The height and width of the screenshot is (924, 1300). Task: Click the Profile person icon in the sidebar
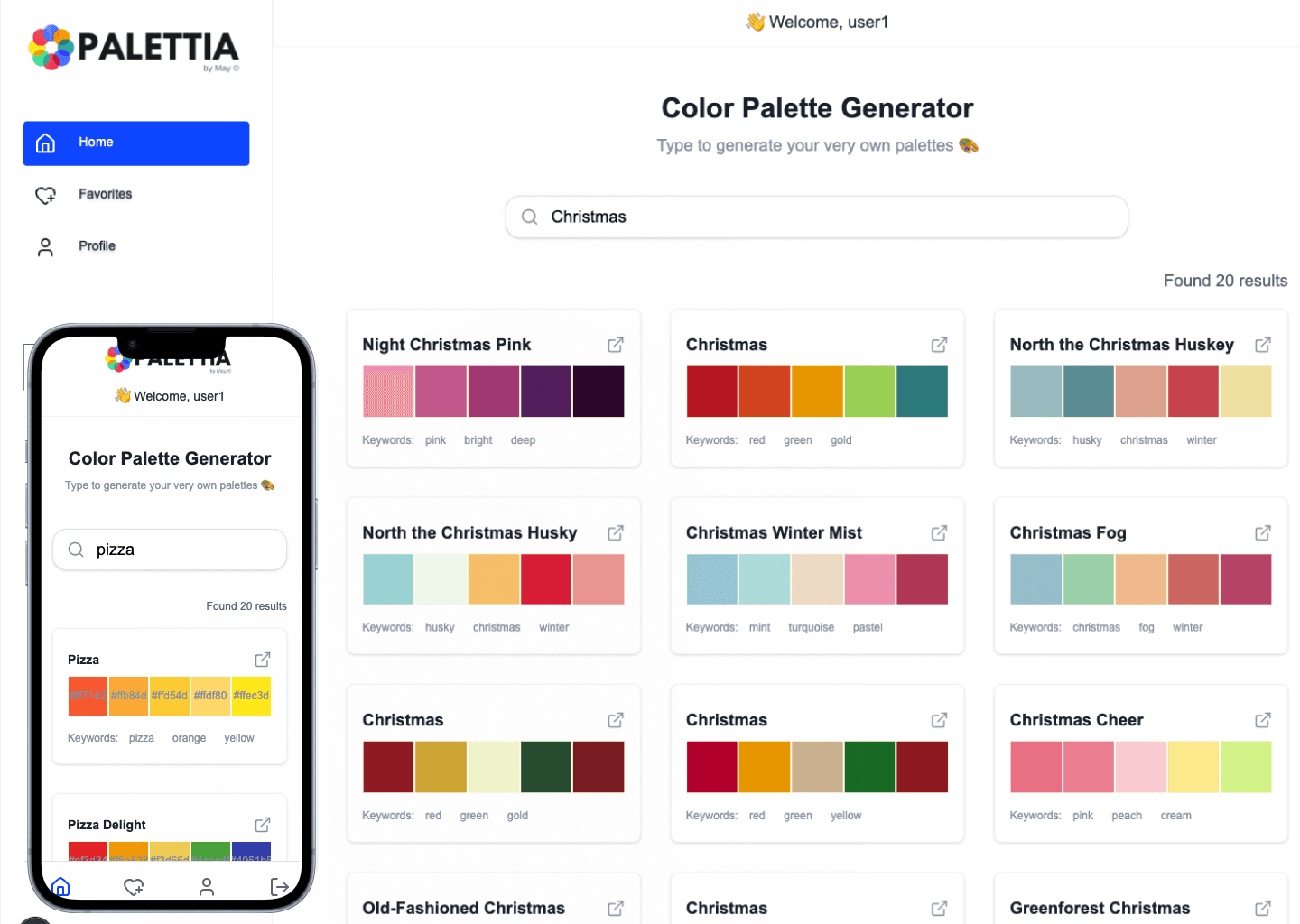click(45, 246)
